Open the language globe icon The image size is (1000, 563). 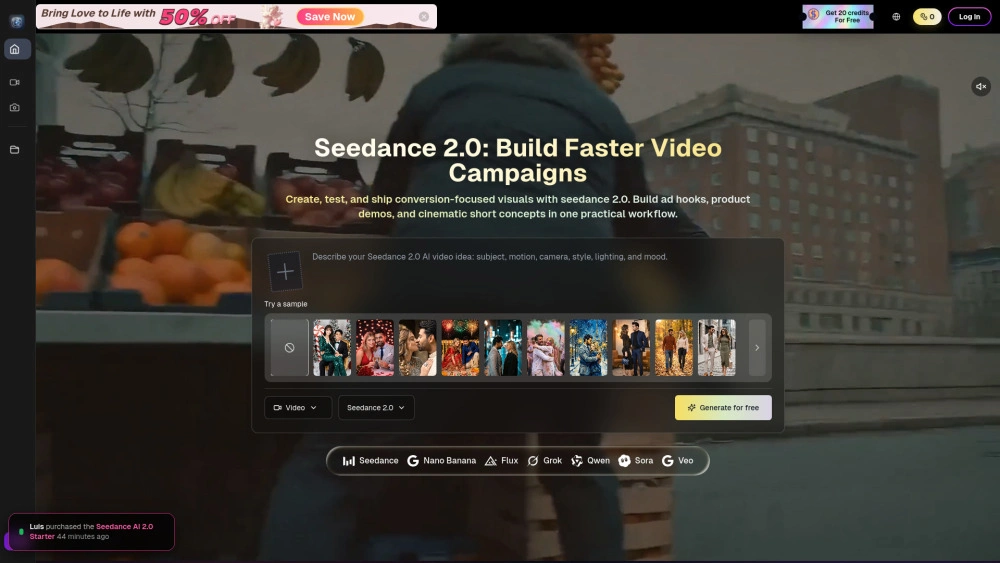896,17
